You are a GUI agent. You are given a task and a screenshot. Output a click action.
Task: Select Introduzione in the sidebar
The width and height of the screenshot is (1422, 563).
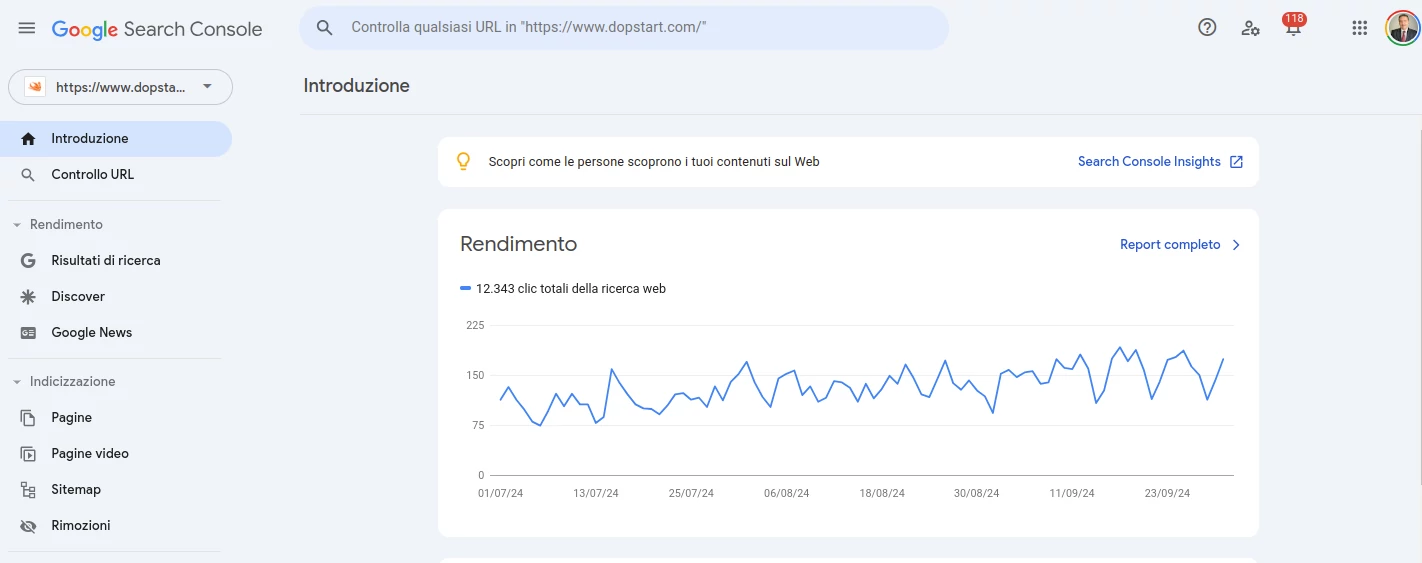pos(116,139)
